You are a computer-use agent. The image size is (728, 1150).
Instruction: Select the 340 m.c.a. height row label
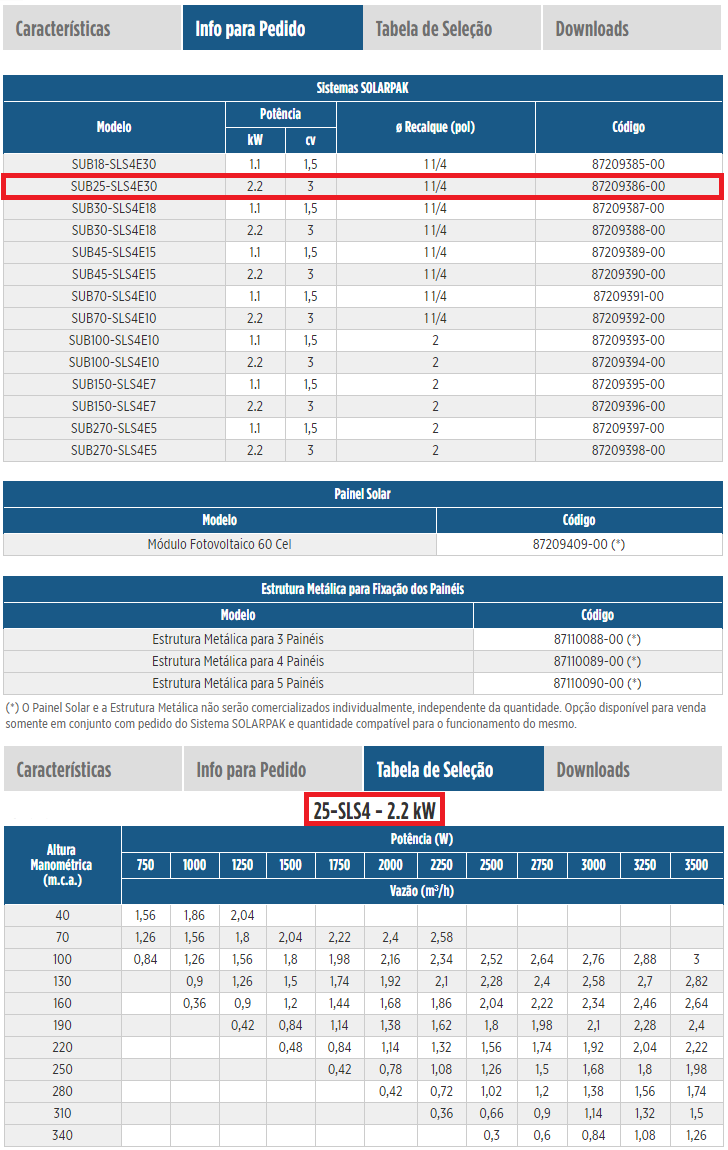[x=62, y=1135]
